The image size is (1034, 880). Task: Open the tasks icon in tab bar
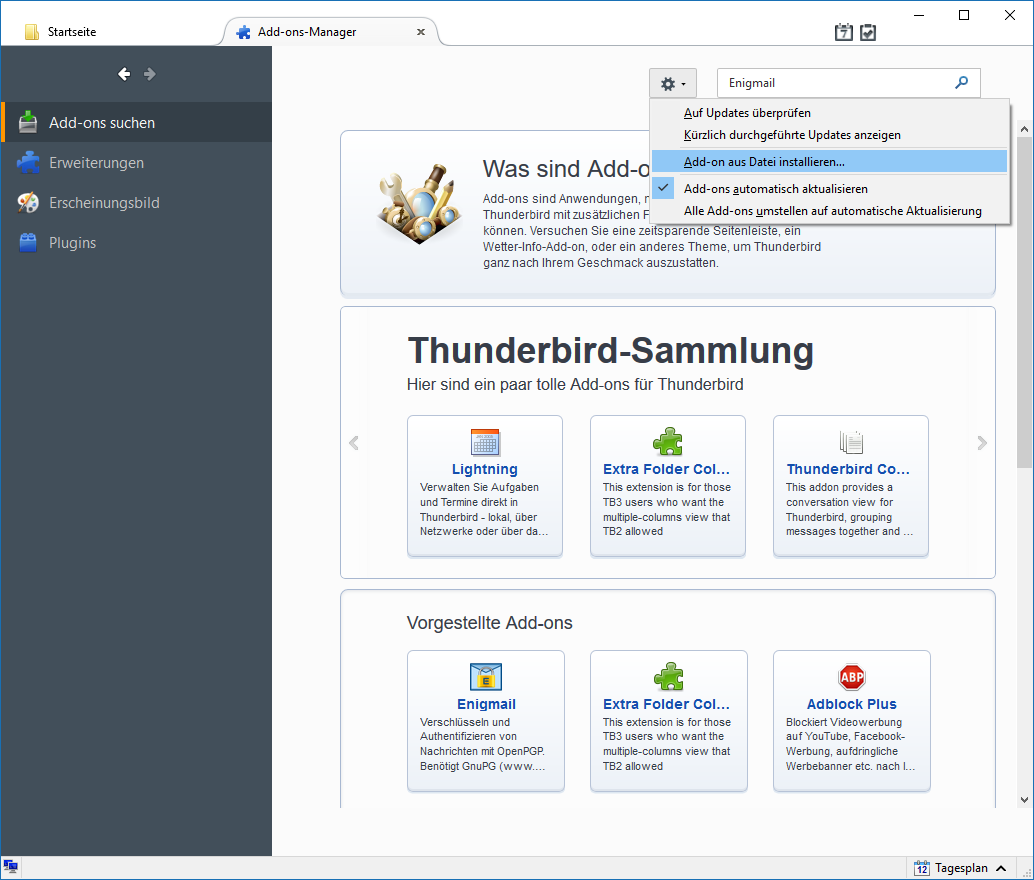(x=868, y=32)
